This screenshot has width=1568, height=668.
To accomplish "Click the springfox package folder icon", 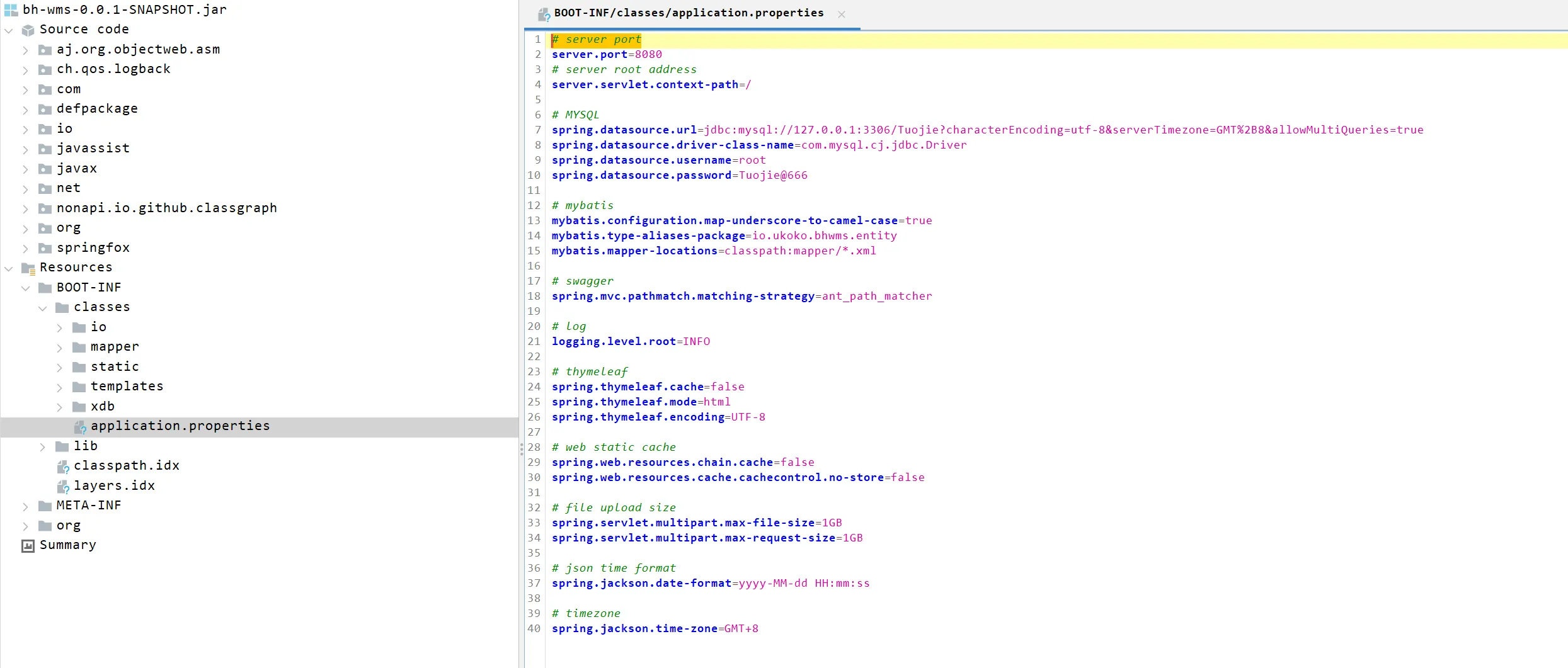I will pyautogui.click(x=45, y=248).
